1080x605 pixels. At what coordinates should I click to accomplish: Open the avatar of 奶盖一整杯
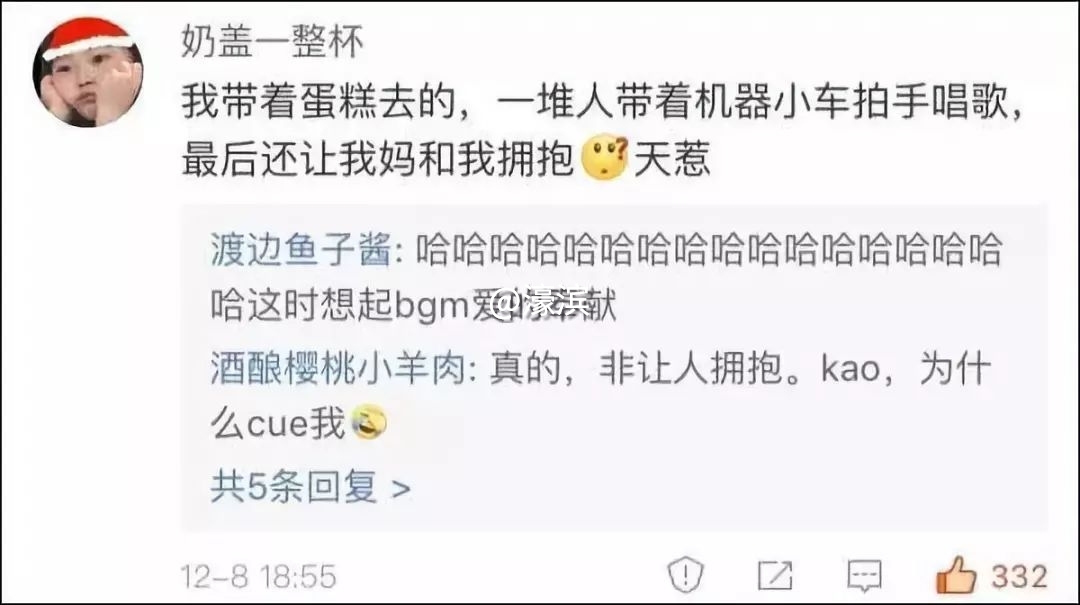tap(87, 73)
